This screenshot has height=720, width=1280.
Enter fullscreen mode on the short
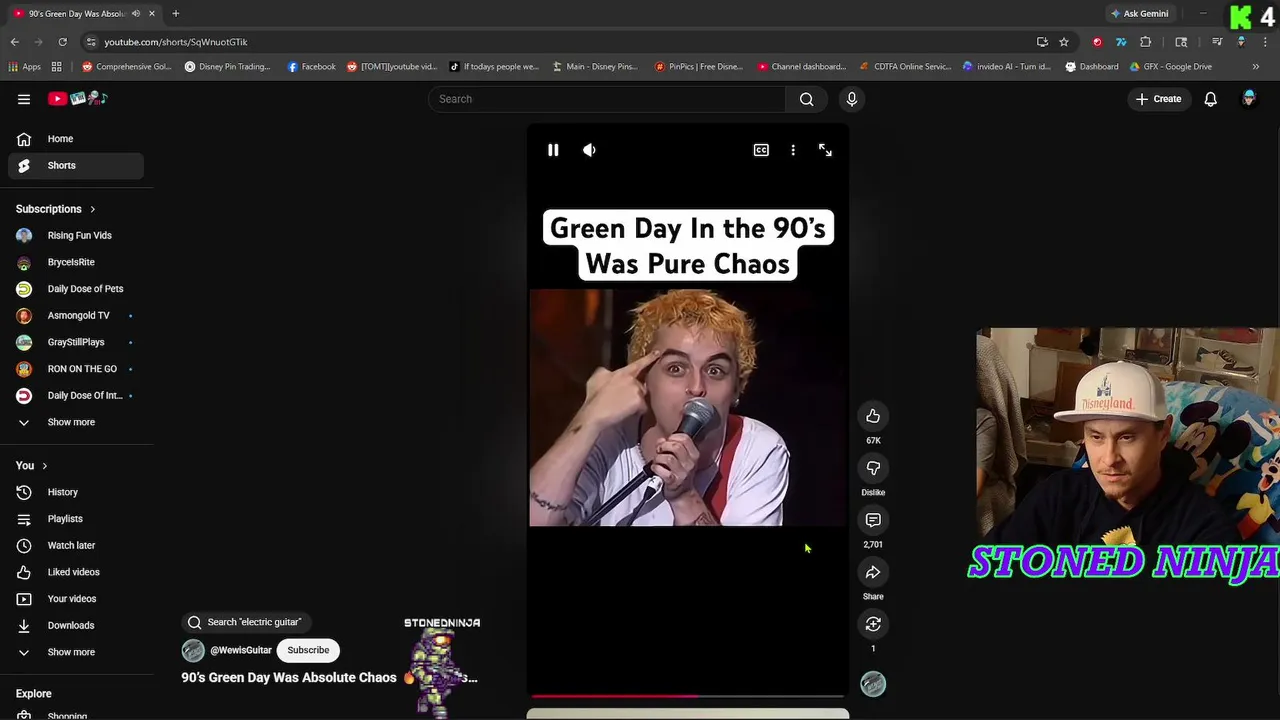click(x=825, y=150)
